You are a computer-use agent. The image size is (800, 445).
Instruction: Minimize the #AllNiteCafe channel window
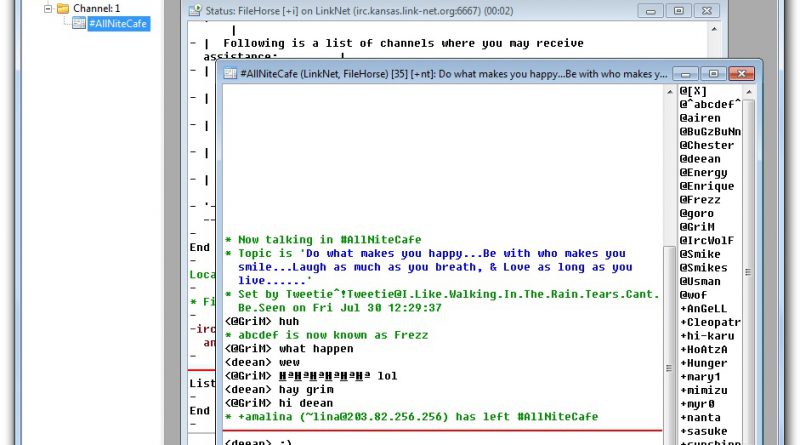click(x=686, y=73)
